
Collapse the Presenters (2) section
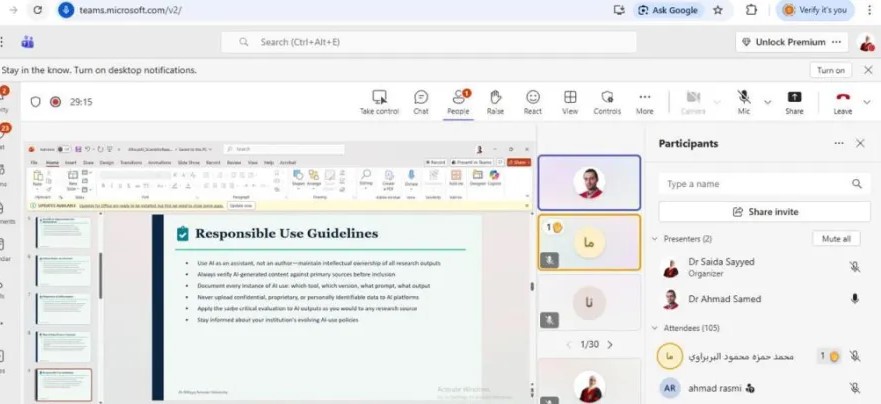coord(655,239)
